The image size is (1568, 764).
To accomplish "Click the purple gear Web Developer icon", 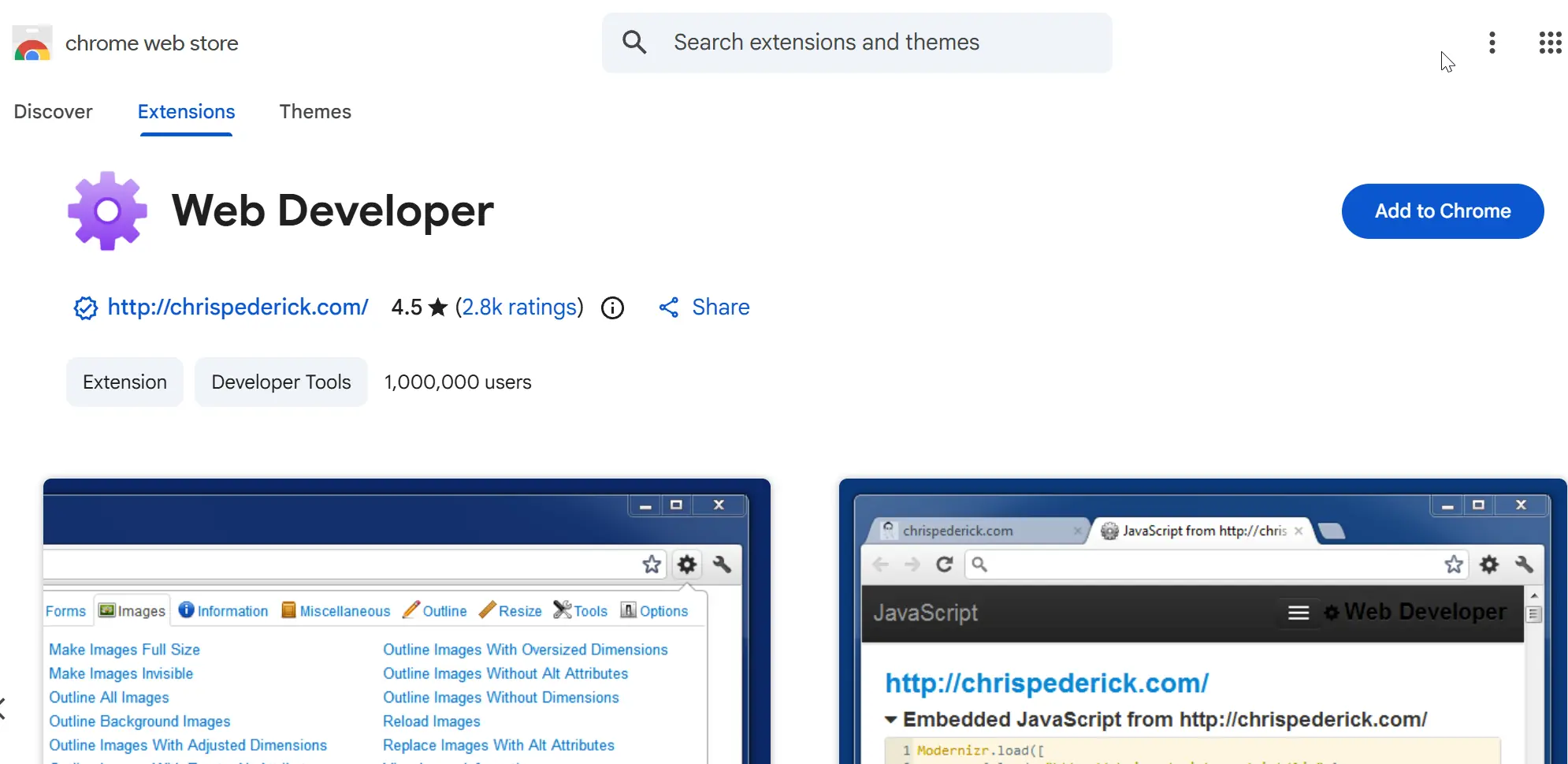I will point(107,211).
